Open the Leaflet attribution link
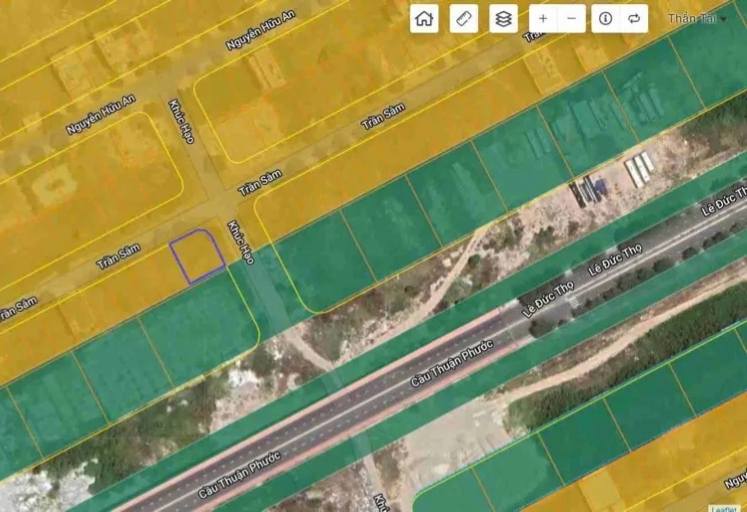 (724, 507)
